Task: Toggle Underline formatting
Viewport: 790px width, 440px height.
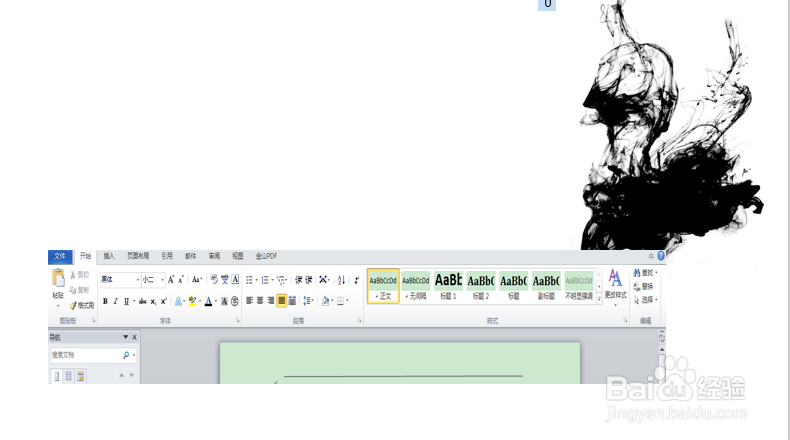Action: 126,301
